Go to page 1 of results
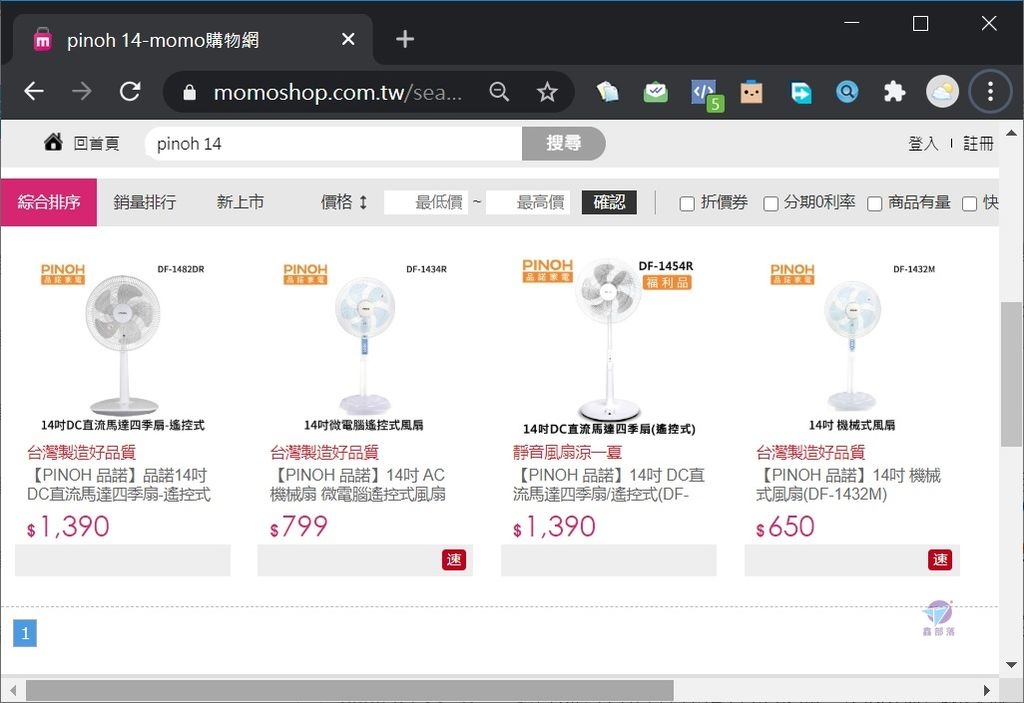Image resolution: width=1024 pixels, height=703 pixels. [x=25, y=633]
